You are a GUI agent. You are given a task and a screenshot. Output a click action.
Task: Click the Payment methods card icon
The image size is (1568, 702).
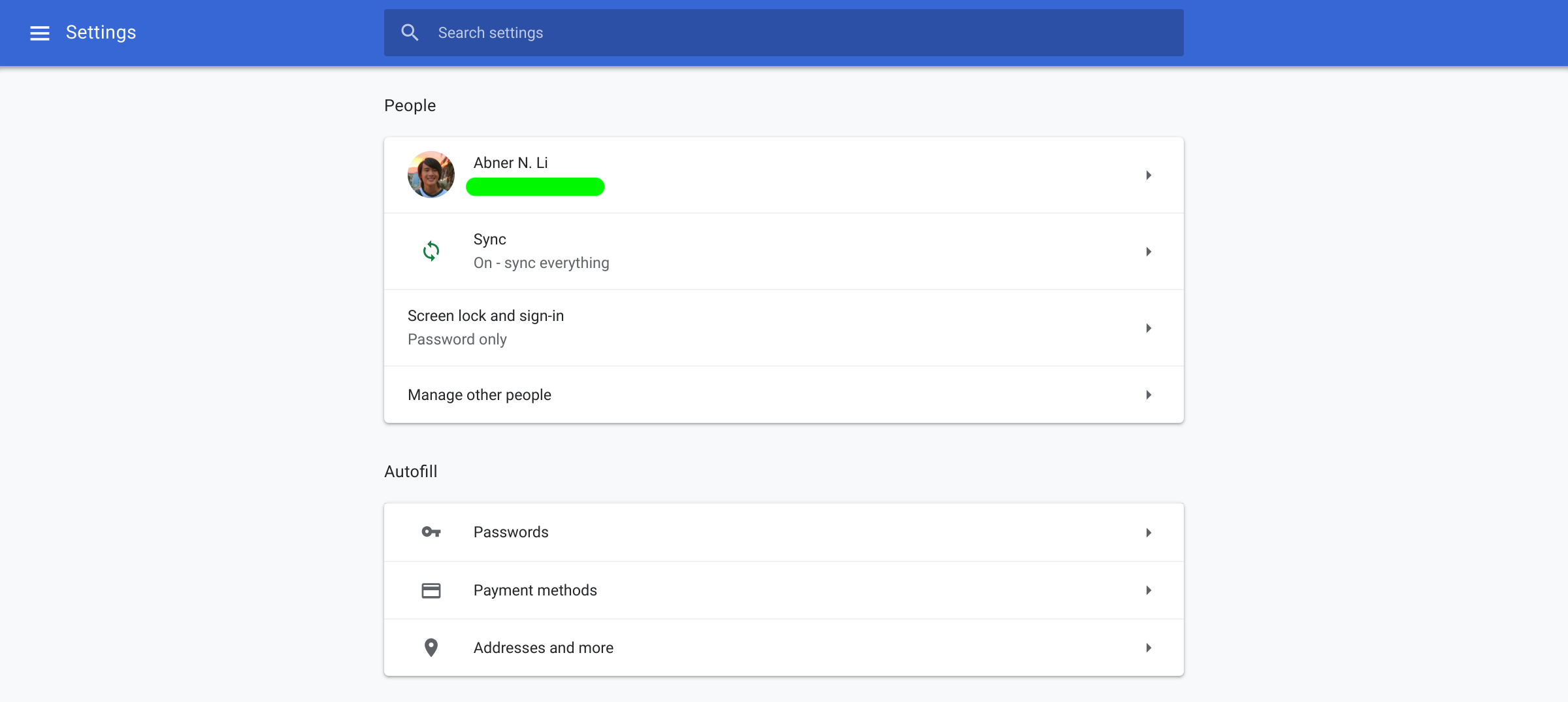click(431, 590)
